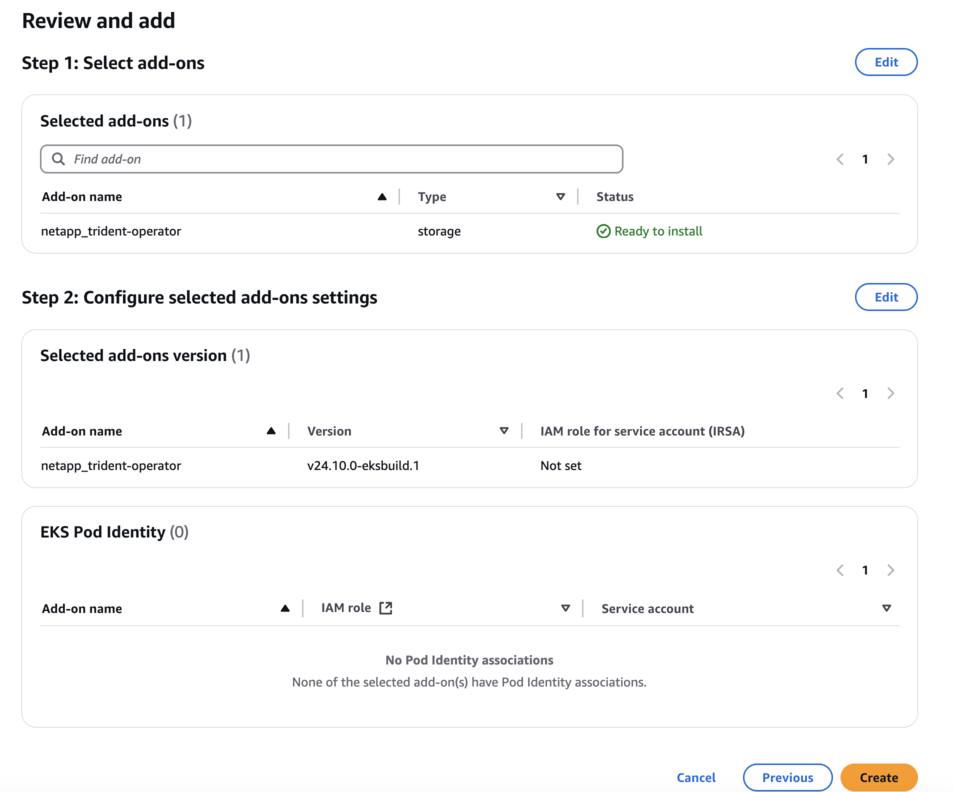Sort Add-on name in Selected add-ons table

[x=382, y=197]
